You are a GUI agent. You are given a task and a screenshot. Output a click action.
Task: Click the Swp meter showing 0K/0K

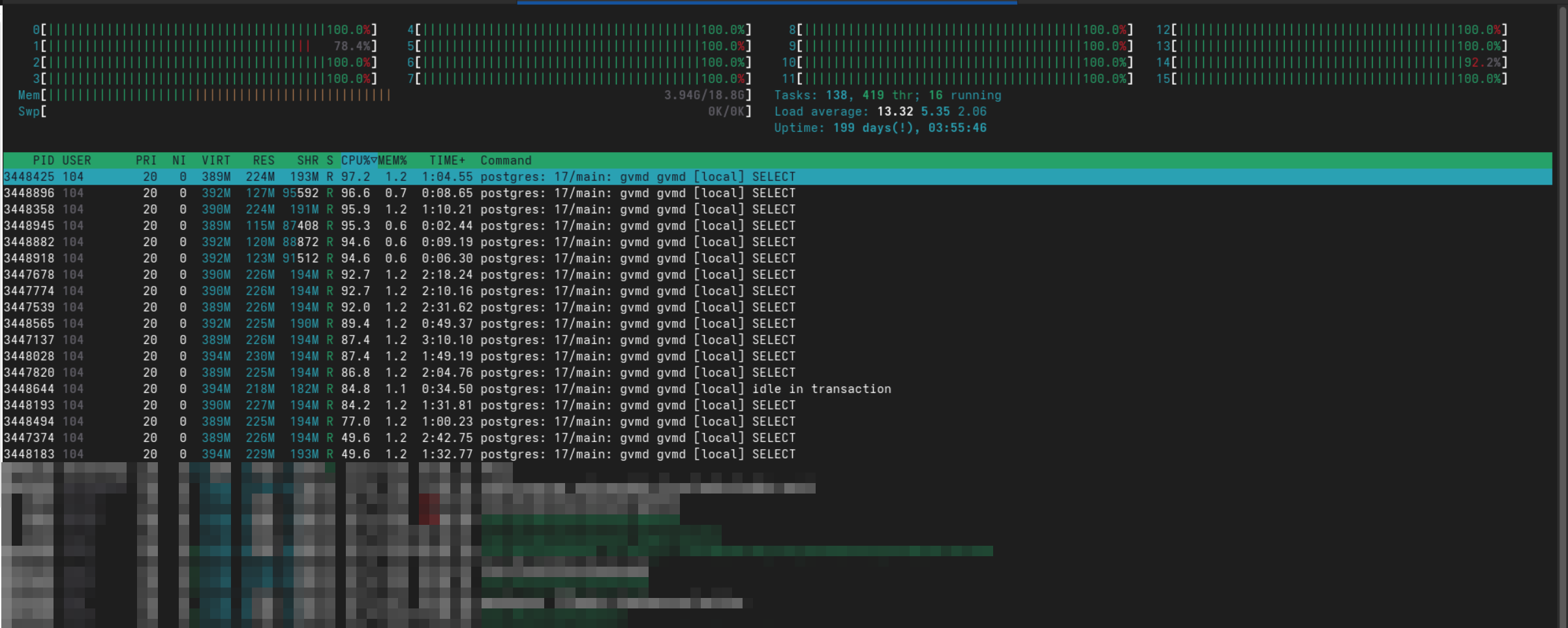click(x=385, y=112)
